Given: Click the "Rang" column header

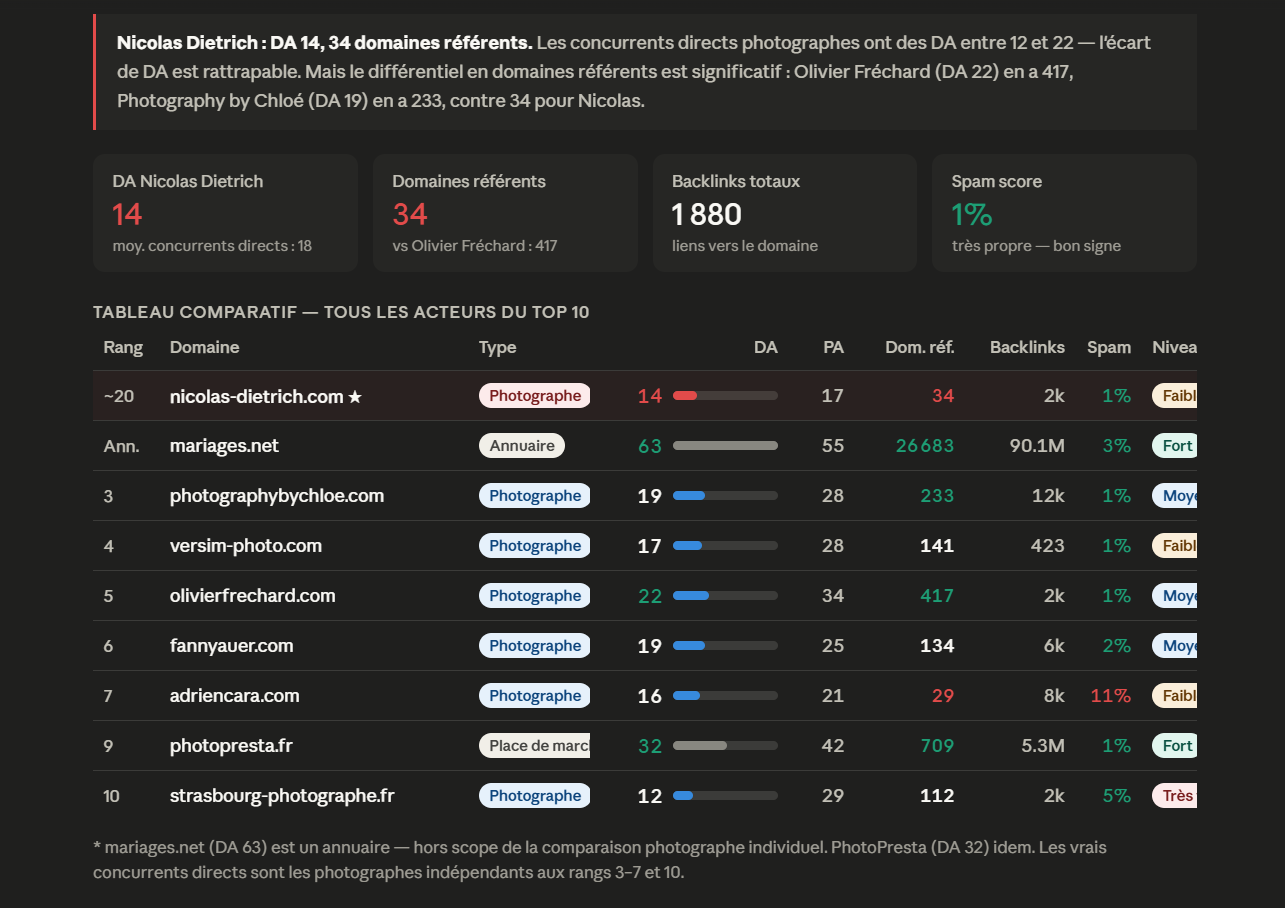Looking at the screenshot, I should pyautogui.click(x=123, y=347).
